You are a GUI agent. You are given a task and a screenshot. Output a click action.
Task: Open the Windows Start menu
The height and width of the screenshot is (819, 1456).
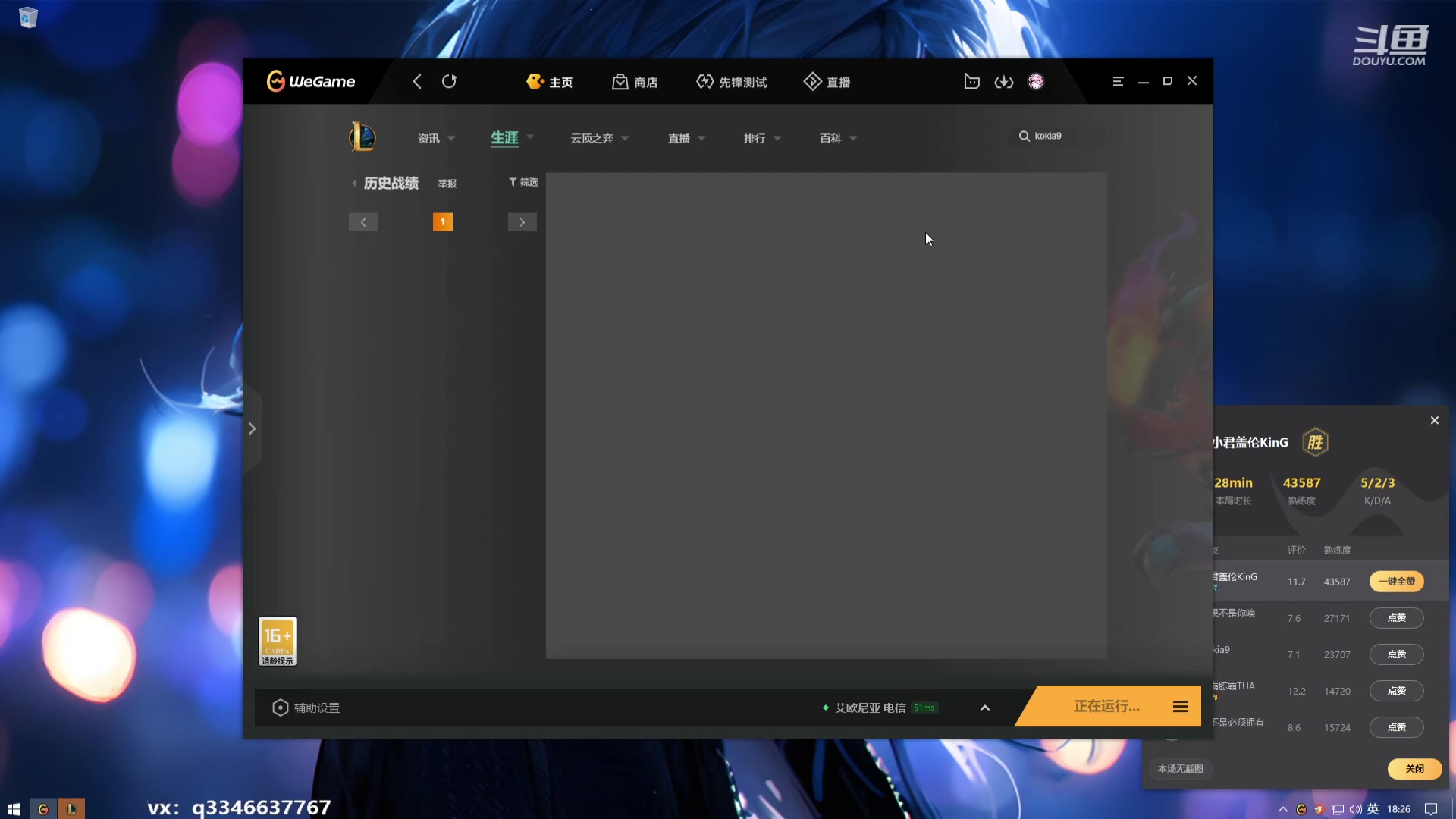pos(14,809)
